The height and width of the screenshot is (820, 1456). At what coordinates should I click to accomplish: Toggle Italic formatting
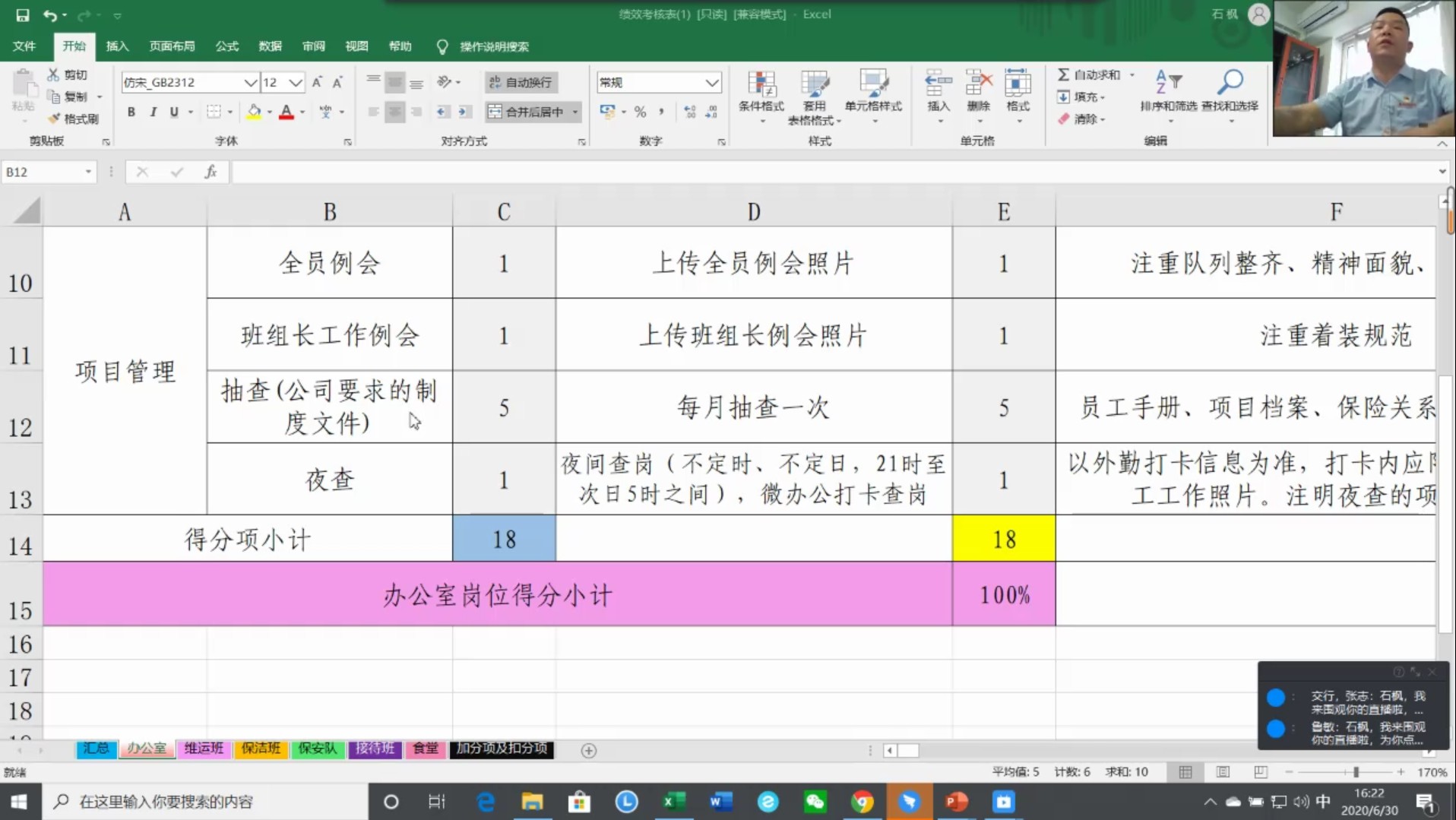(x=153, y=112)
